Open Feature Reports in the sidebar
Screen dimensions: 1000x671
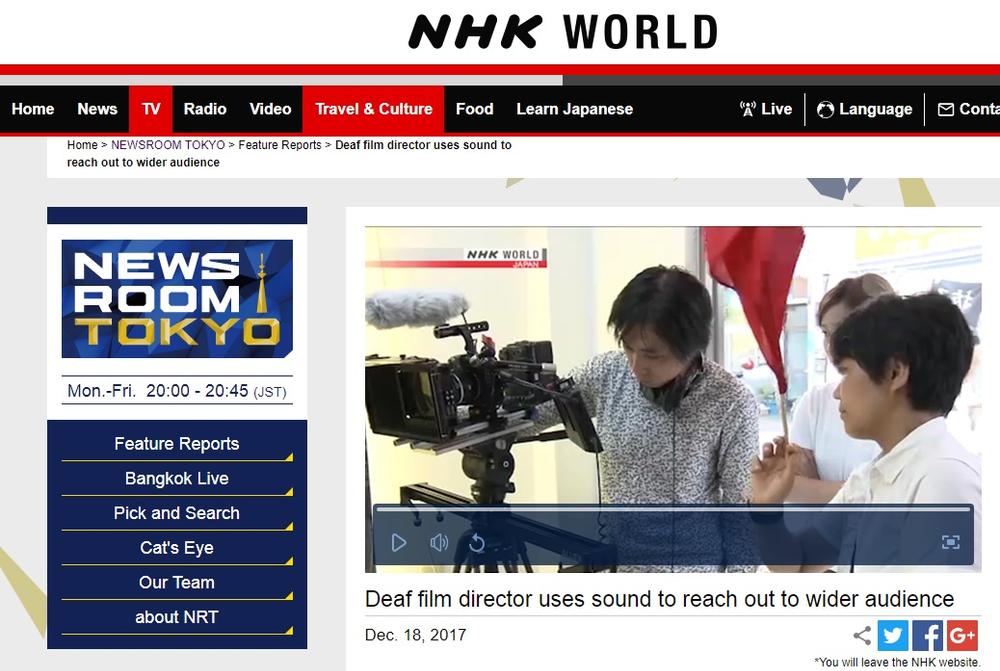coord(177,444)
